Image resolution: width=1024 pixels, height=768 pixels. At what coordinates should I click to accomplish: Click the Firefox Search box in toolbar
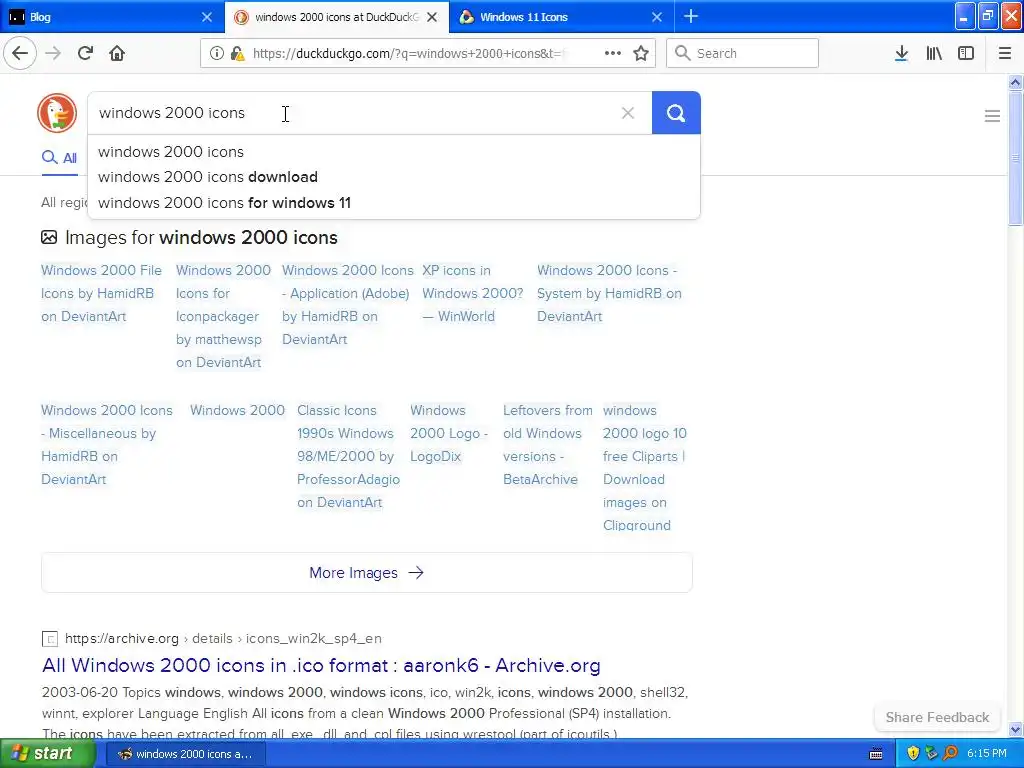click(x=743, y=54)
